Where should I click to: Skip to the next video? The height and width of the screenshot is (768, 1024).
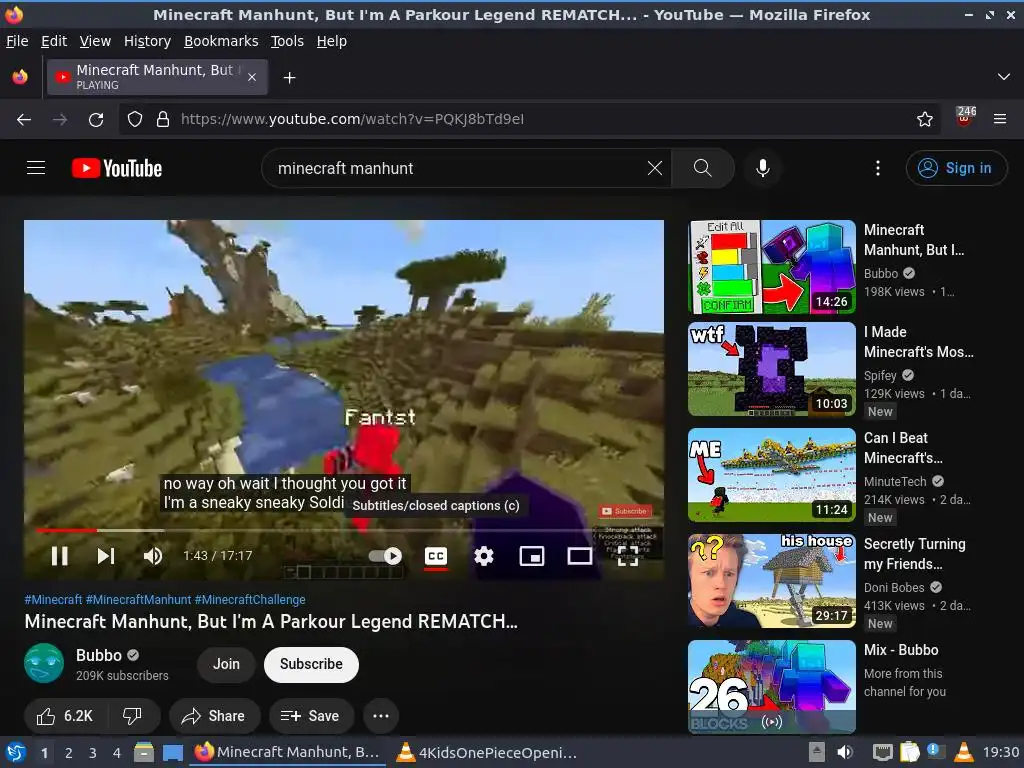coord(105,556)
